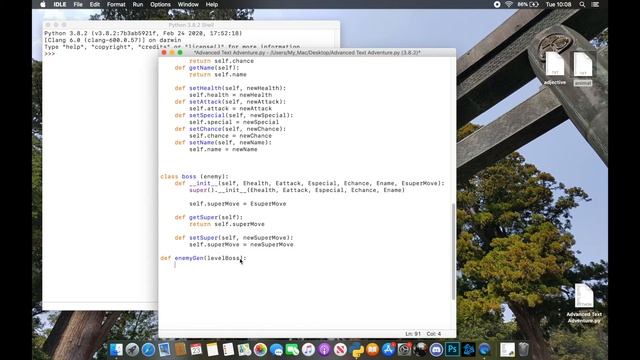
Task: Click 'def setHealth(self, newHealth):' line
Action: point(230,88)
